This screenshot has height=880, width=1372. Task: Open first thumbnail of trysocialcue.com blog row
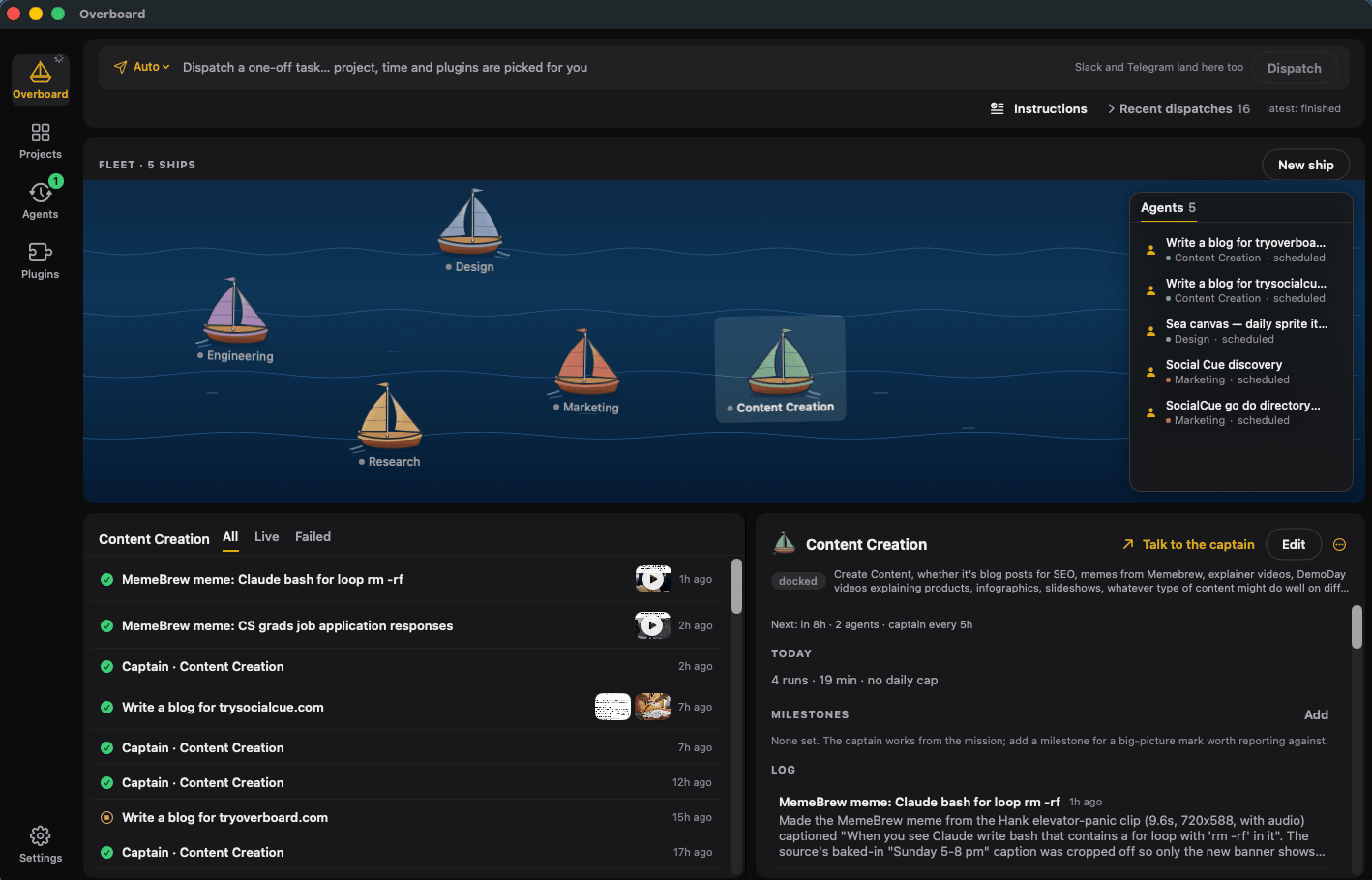(x=612, y=707)
